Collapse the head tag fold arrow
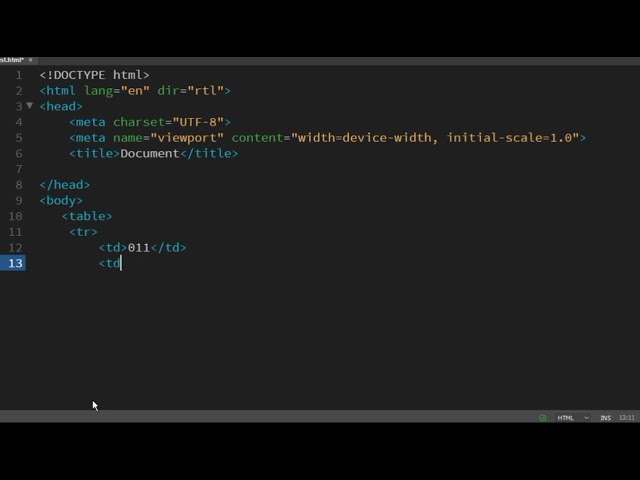640x480 pixels. coord(29,106)
